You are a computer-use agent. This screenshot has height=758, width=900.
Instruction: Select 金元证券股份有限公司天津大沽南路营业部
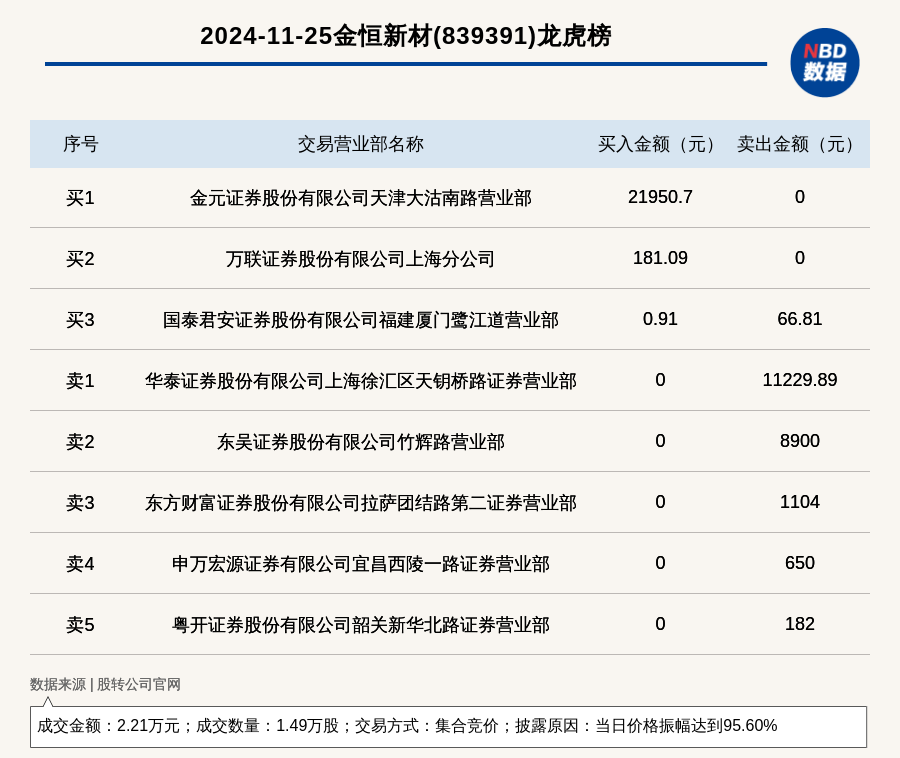pyautogui.click(x=360, y=198)
